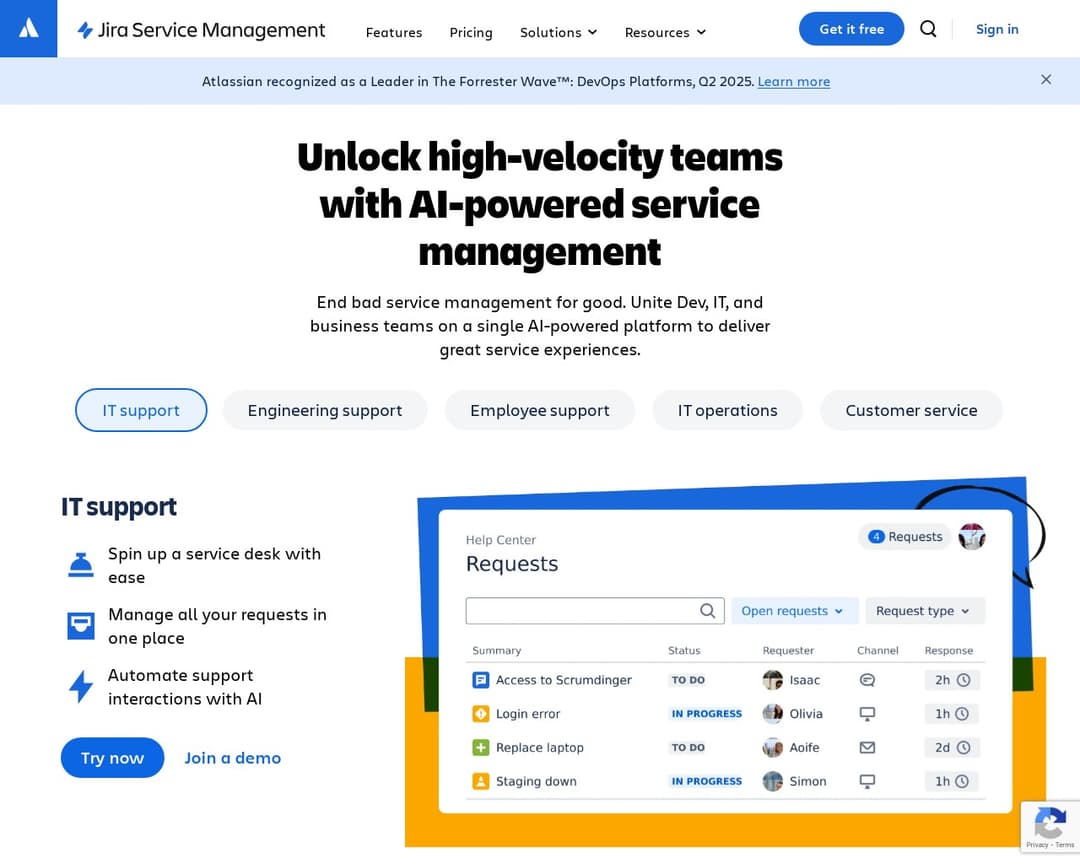Screen dimensions: 1080x864
Task: Follow the Learn more link in banner
Action: point(793,81)
